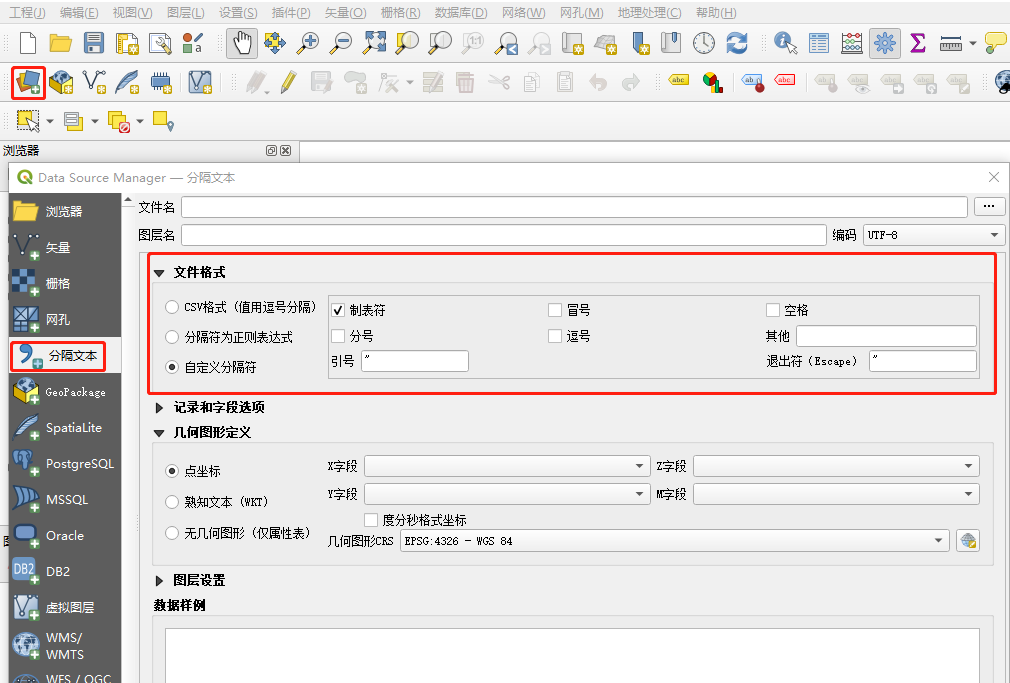Viewport: 1010px width, 683px height.
Task: Click the file browse ... button
Action: click(989, 207)
